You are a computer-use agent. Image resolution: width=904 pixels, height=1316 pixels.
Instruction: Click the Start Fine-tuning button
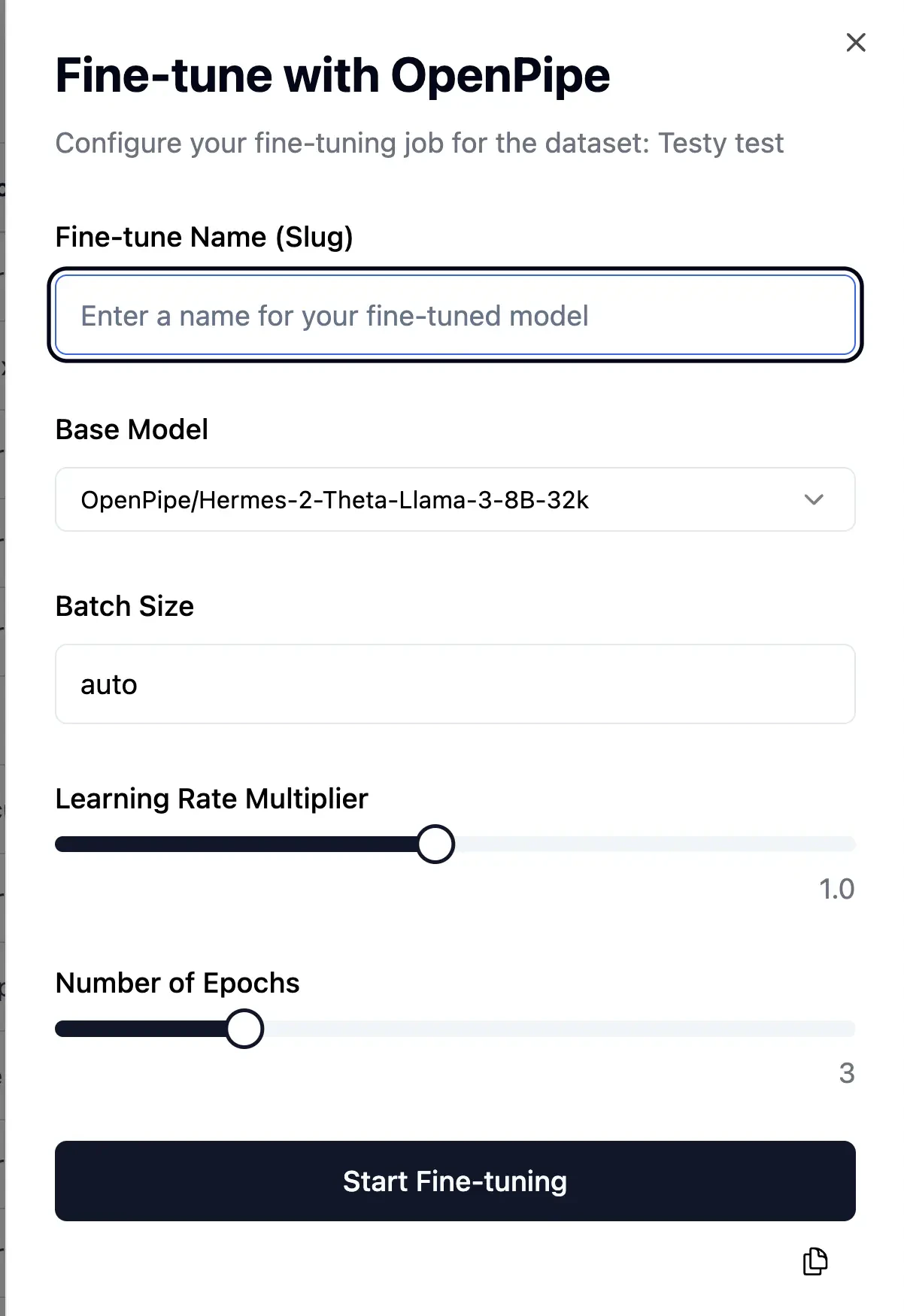click(454, 1181)
